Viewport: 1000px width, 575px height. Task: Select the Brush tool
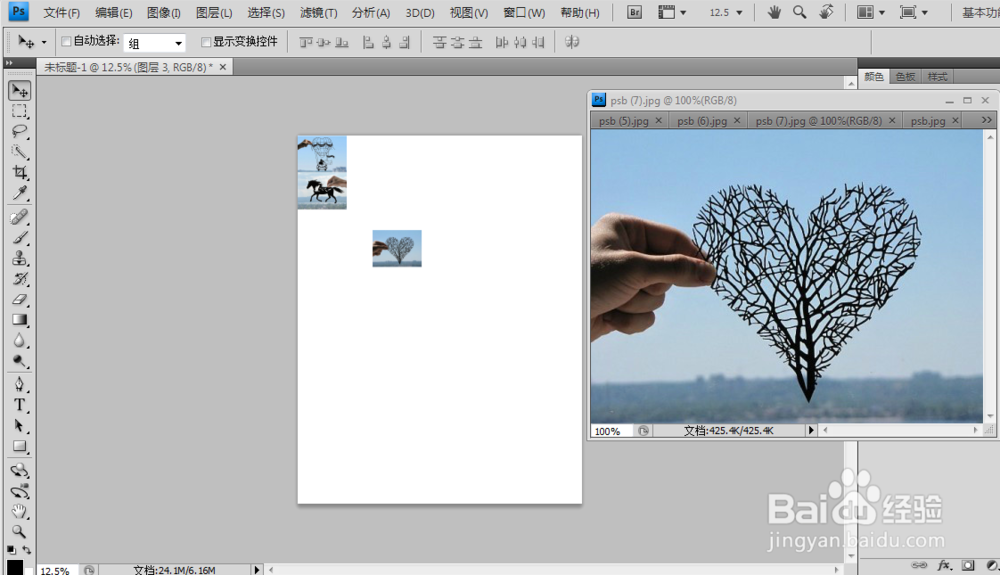click(x=20, y=238)
